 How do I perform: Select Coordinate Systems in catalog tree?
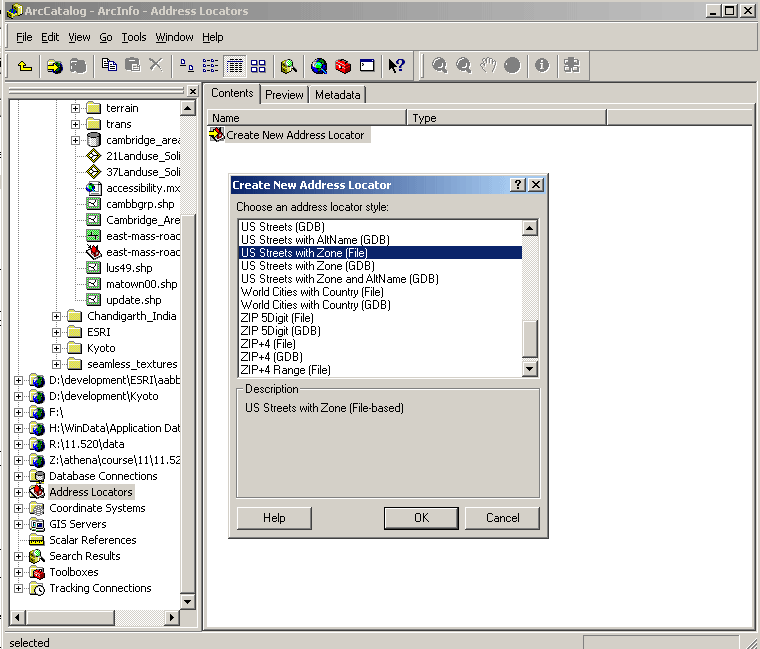pyautogui.click(x=97, y=508)
